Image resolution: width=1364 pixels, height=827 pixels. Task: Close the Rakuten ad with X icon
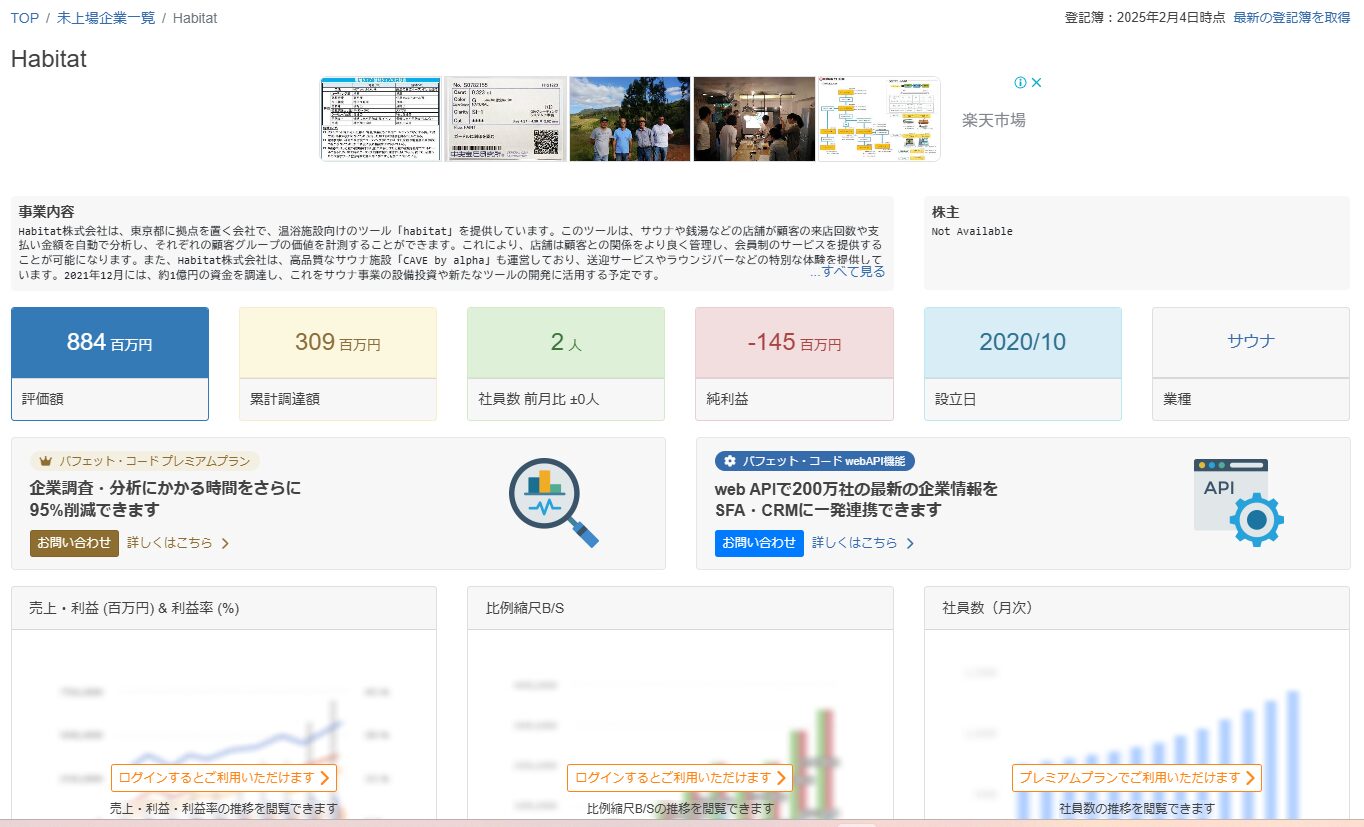click(1036, 83)
